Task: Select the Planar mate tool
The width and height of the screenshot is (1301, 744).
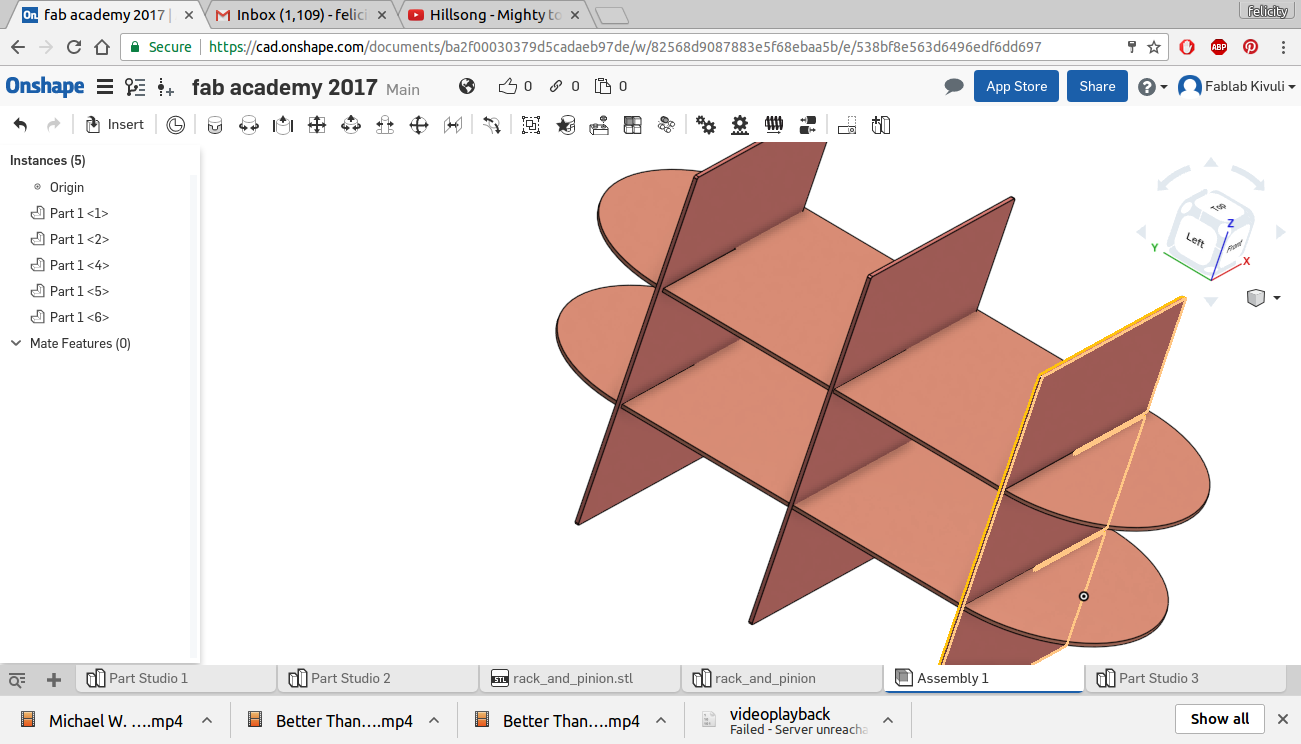Action: (317, 125)
